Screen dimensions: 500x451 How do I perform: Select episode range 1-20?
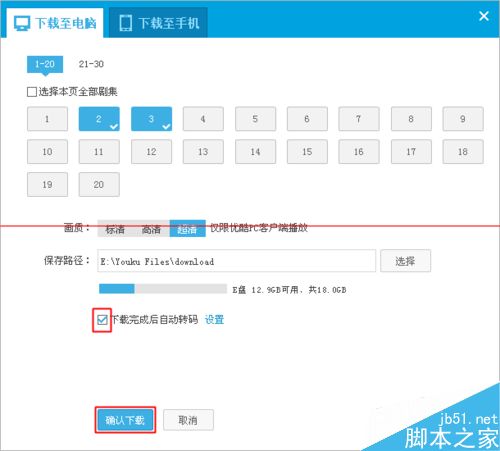[x=45, y=64]
